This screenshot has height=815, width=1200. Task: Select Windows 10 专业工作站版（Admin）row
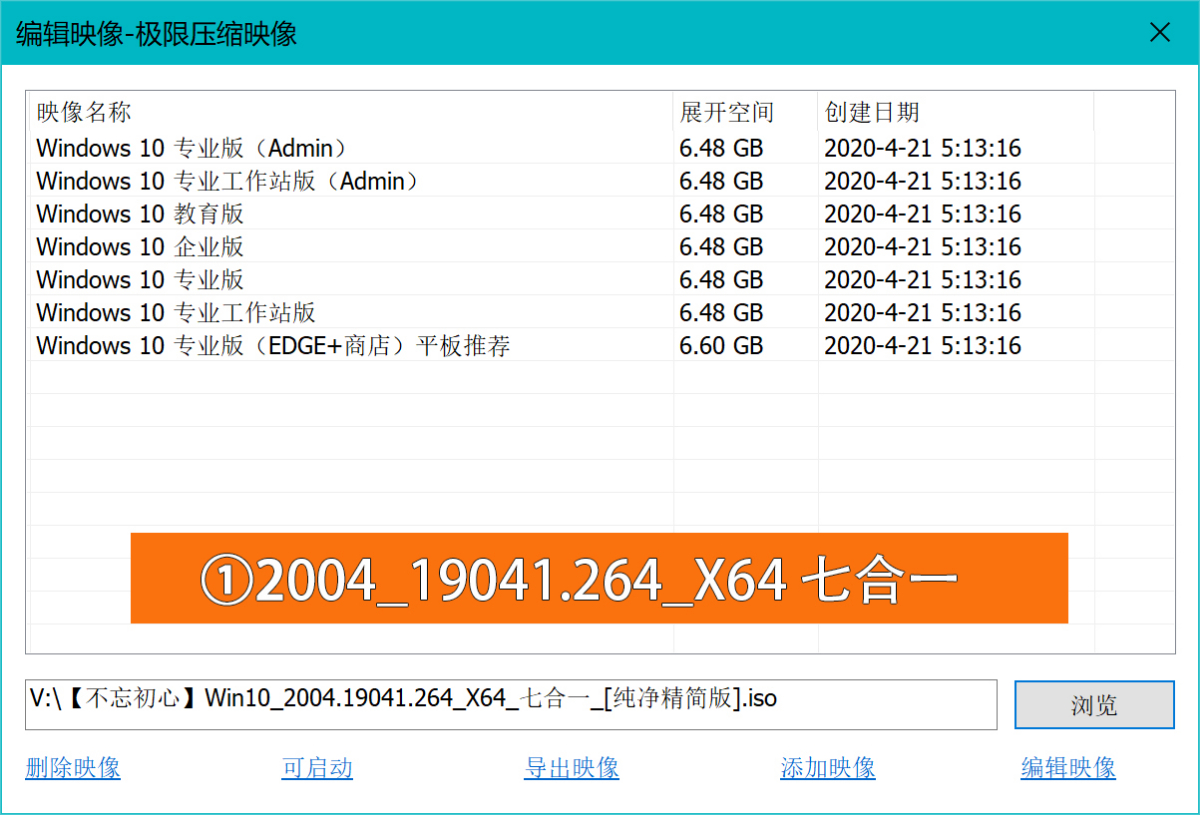[x=227, y=182]
